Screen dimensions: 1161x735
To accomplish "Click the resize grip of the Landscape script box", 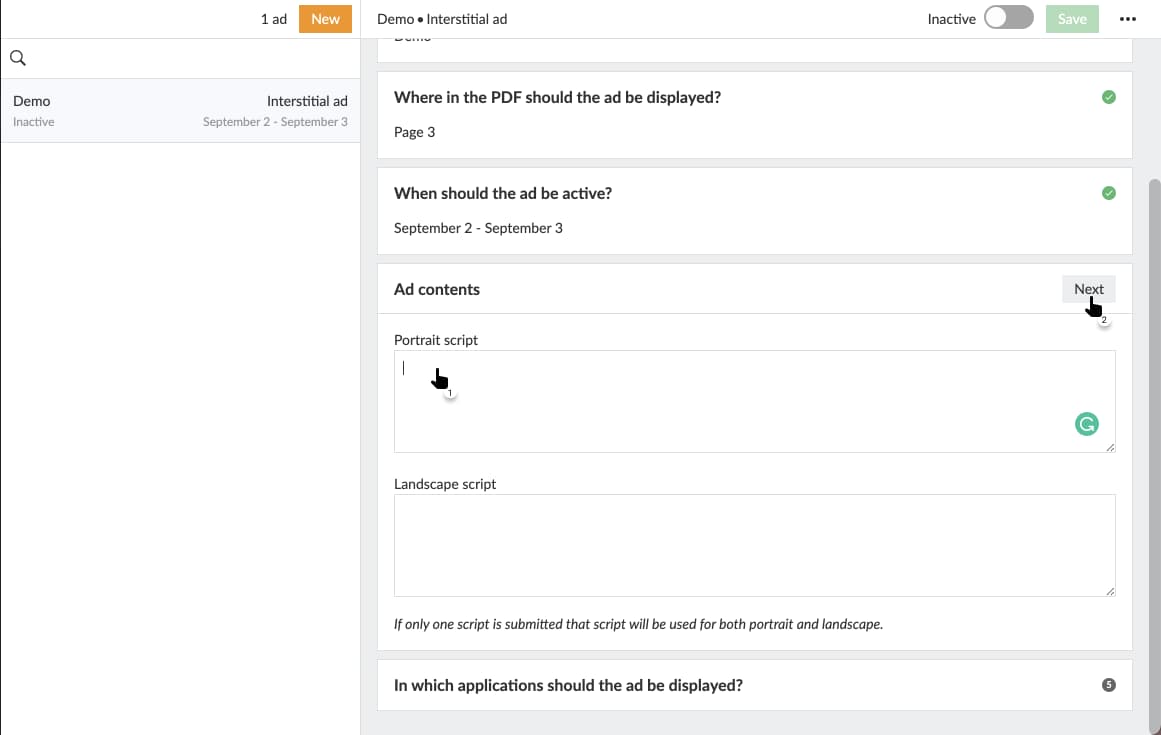I will tap(1110, 593).
